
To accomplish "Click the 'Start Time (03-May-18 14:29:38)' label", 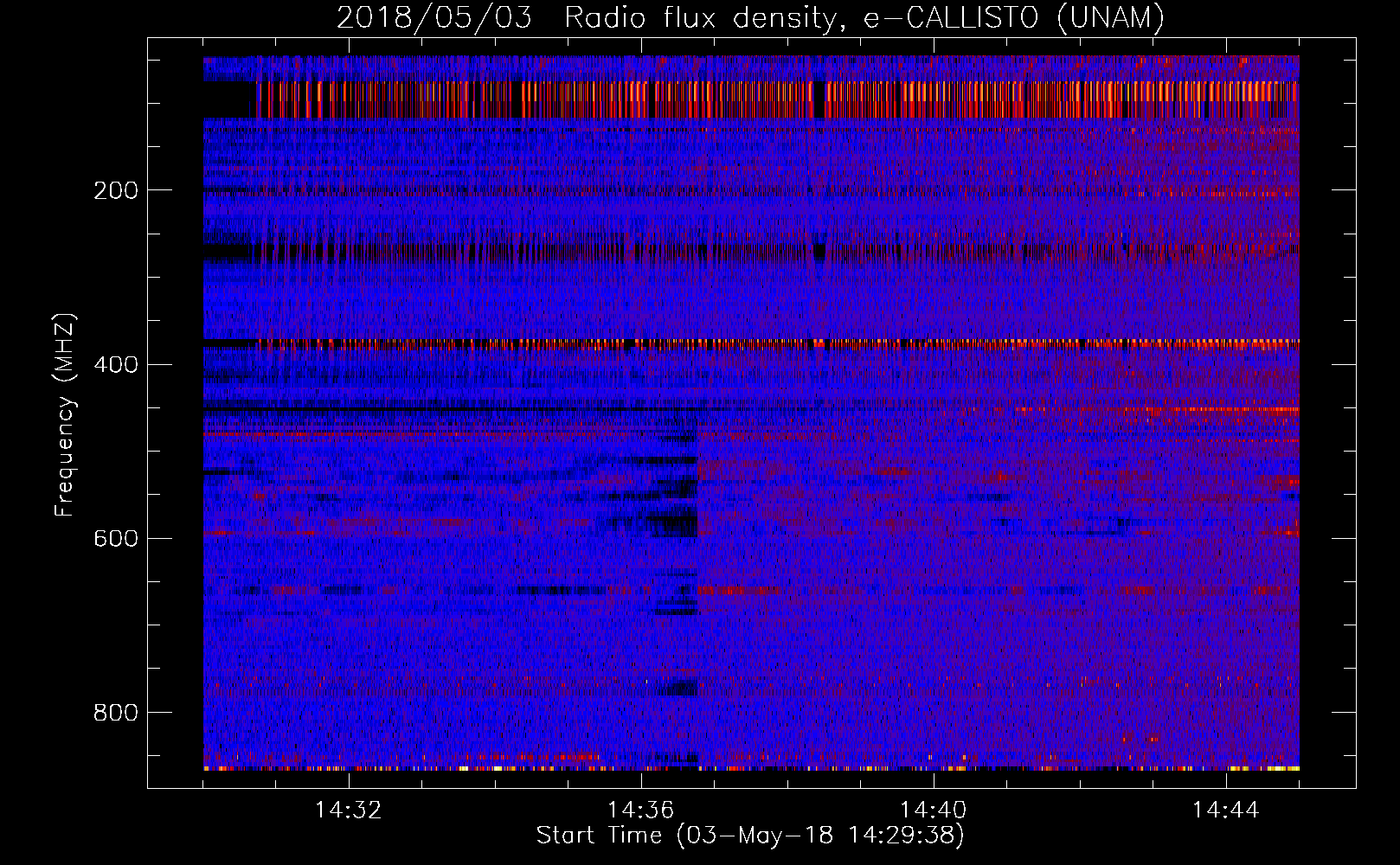I will click(750, 836).
